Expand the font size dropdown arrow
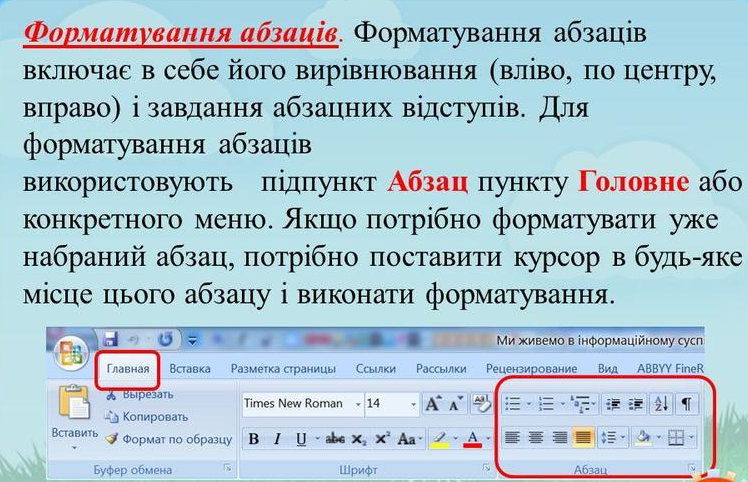The width and height of the screenshot is (748, 482). click(413, 404)
